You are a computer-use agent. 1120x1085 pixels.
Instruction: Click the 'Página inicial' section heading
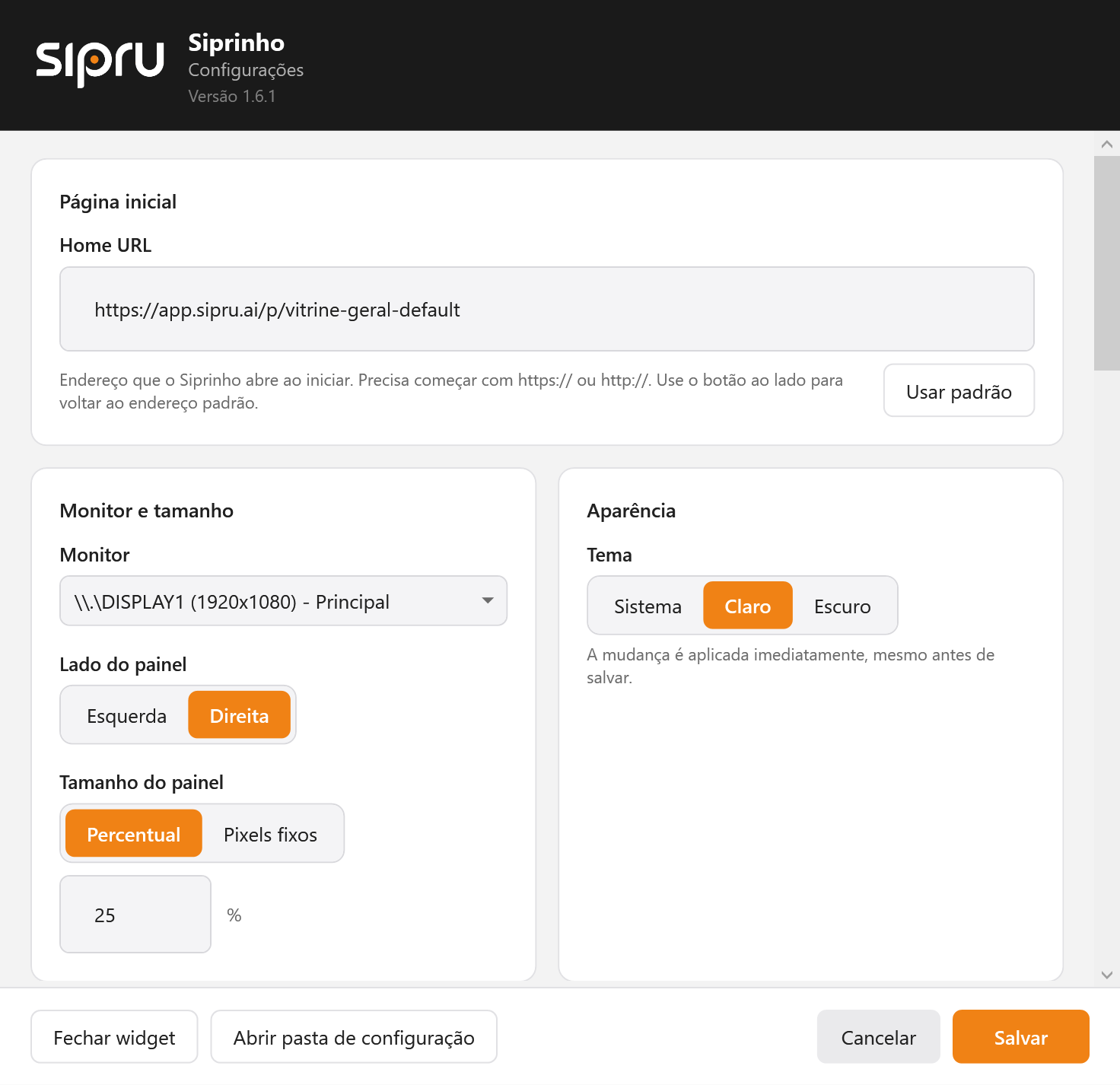(118, 202)
